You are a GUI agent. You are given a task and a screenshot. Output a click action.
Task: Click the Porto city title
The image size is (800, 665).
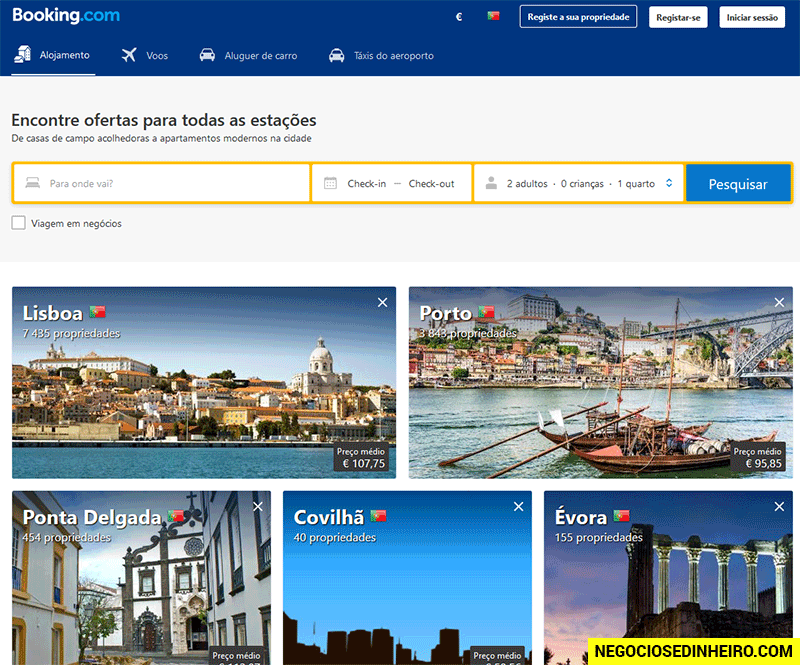tap(445, 313)
